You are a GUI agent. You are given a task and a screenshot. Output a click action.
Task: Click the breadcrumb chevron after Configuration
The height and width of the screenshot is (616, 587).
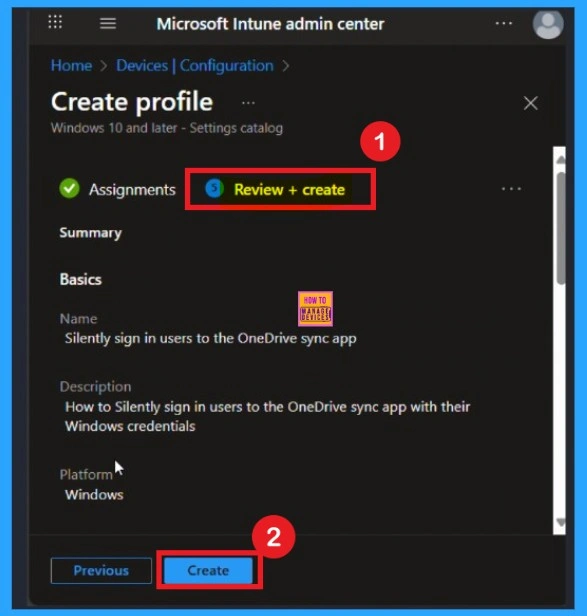(x=286, y=66)
